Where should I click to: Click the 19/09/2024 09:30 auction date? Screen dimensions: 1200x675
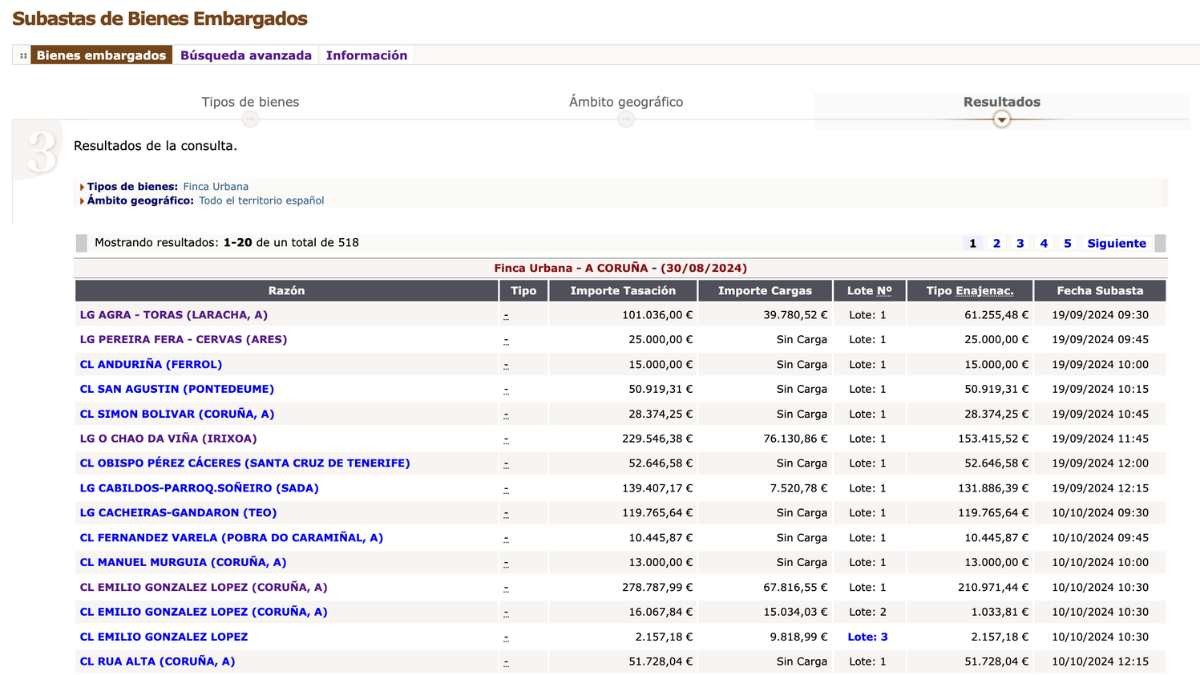[1100, 315]
